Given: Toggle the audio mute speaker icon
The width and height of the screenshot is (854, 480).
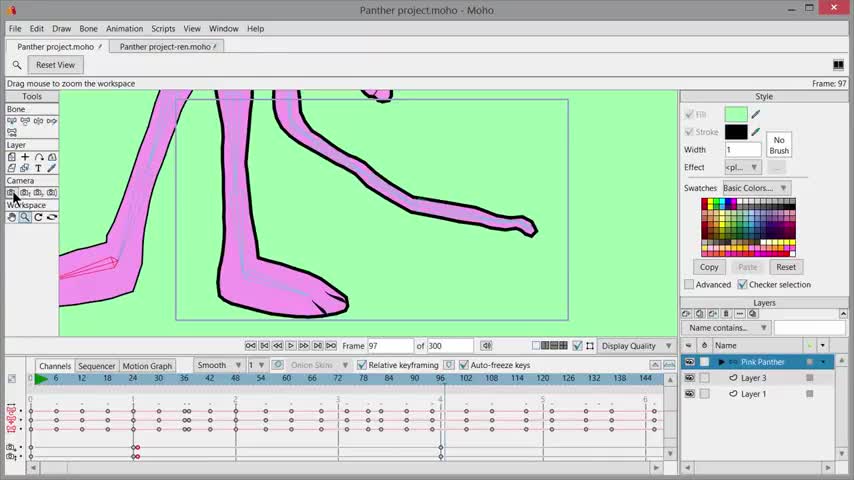Looking at the screenshot, I should coord(486,346).
